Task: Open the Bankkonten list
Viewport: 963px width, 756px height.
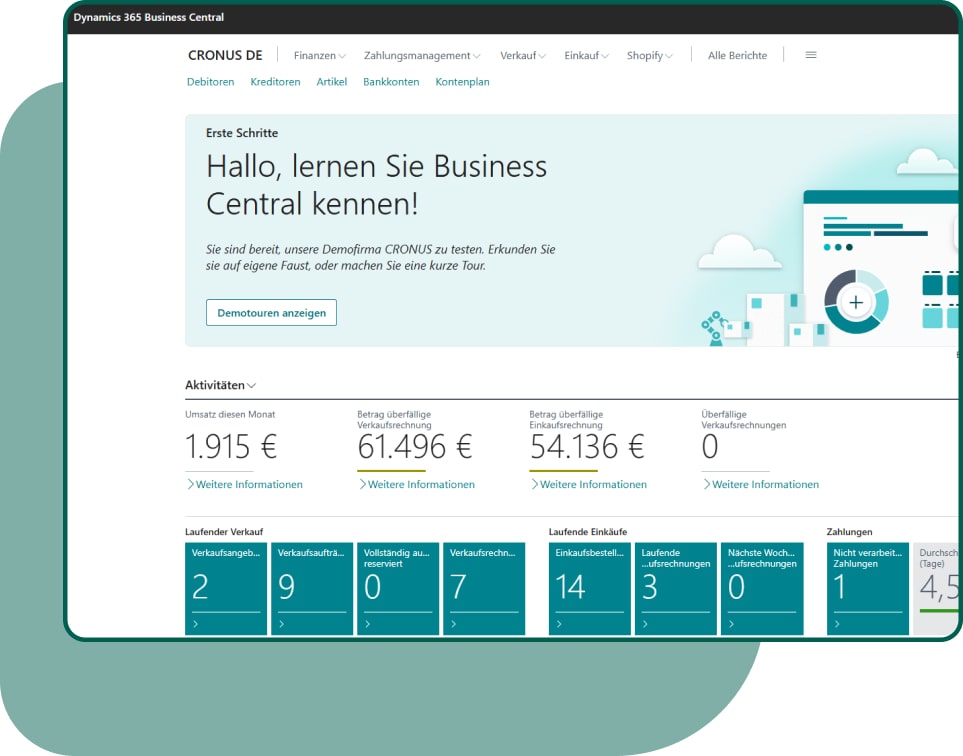Action: (391, 81)
